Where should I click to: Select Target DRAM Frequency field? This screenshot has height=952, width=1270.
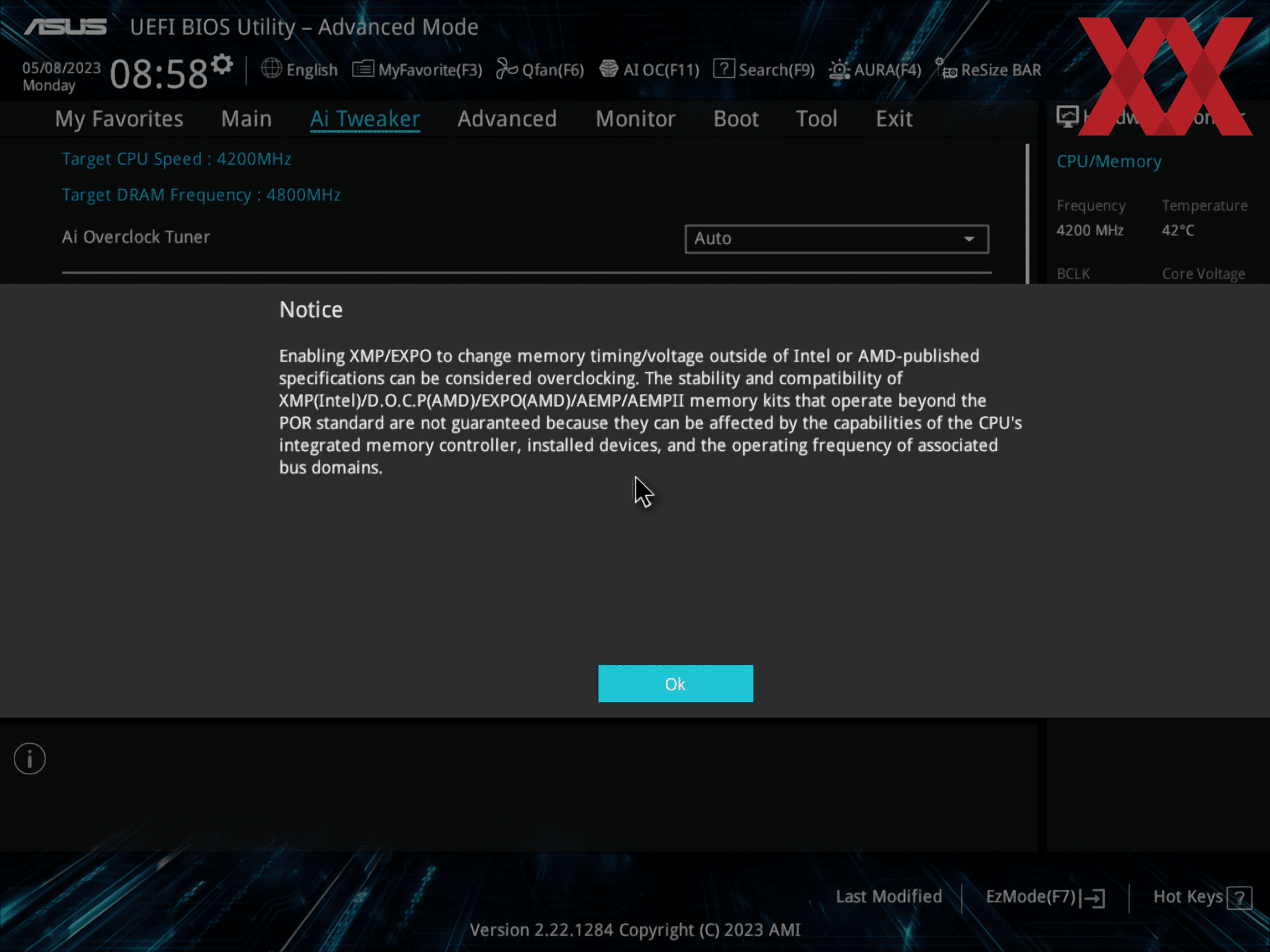pyautogui.click(x=200, y=195)
